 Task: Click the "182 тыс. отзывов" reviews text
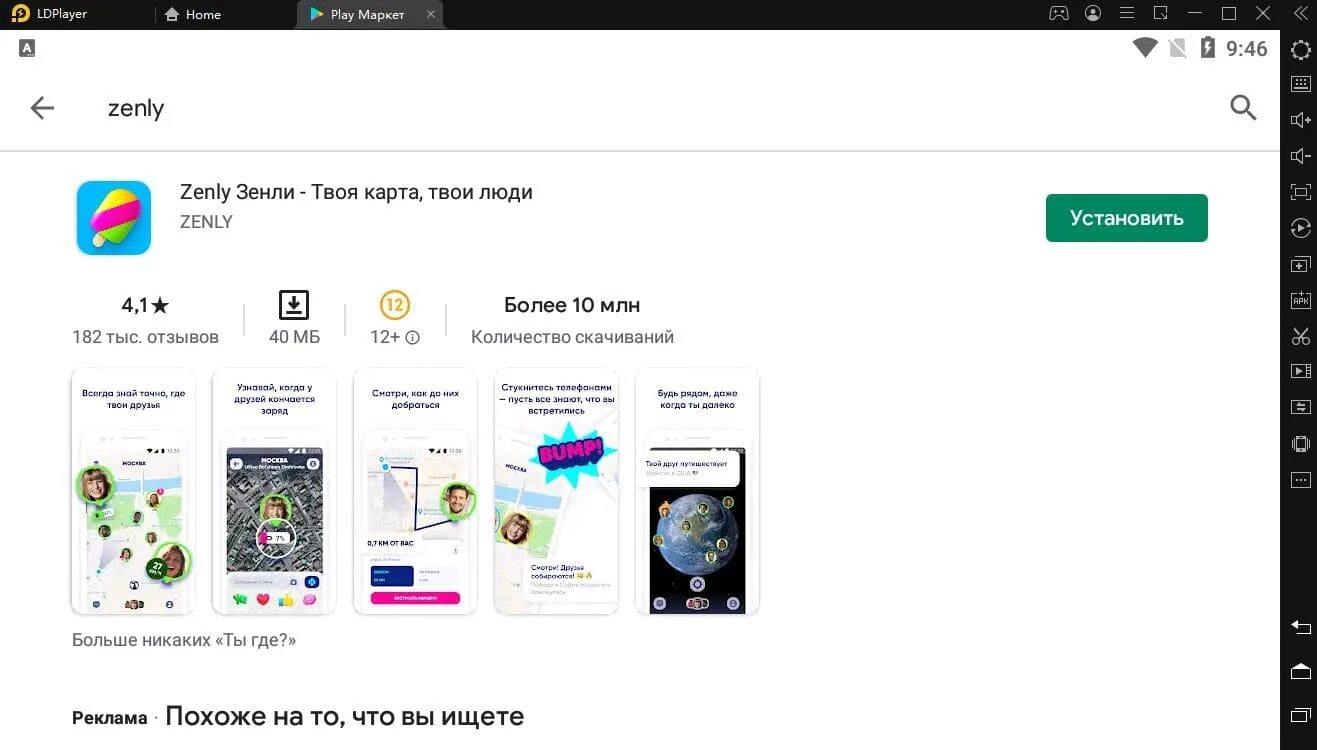[x=145, y=337]
